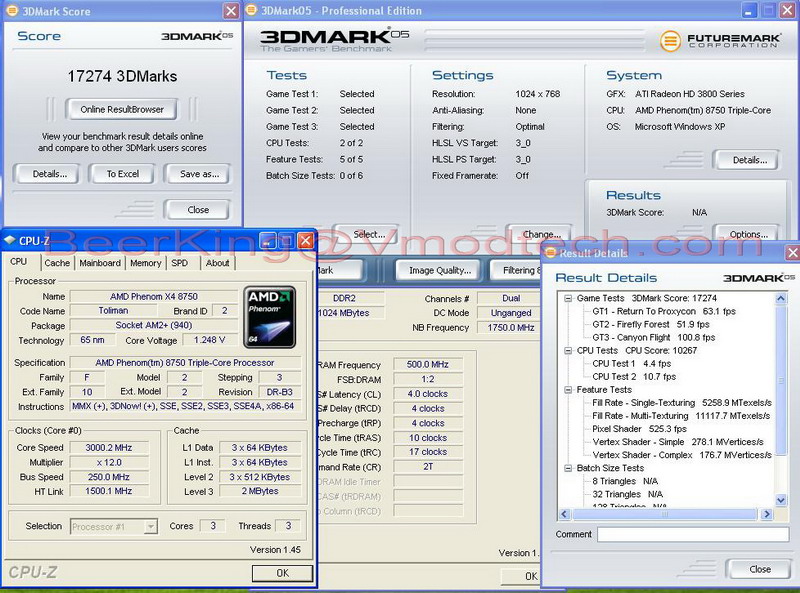This screenshot has height=593, width=800.
Task: Open the Online ResultBrowser
Action: [x=122, y=109]
